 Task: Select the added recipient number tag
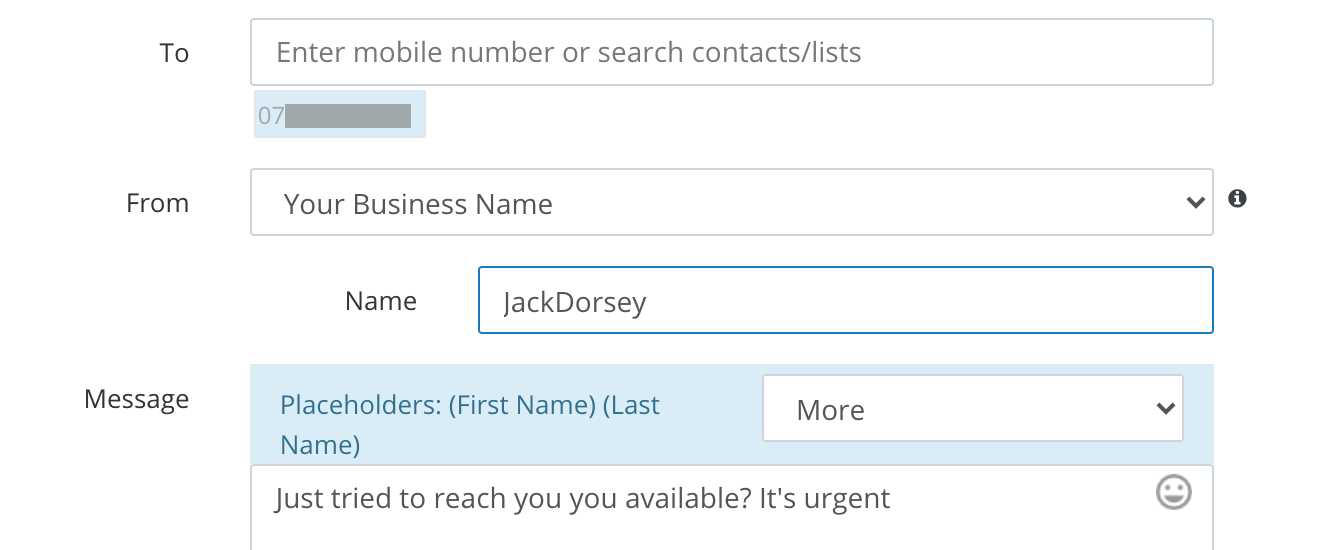pos(339,115)
